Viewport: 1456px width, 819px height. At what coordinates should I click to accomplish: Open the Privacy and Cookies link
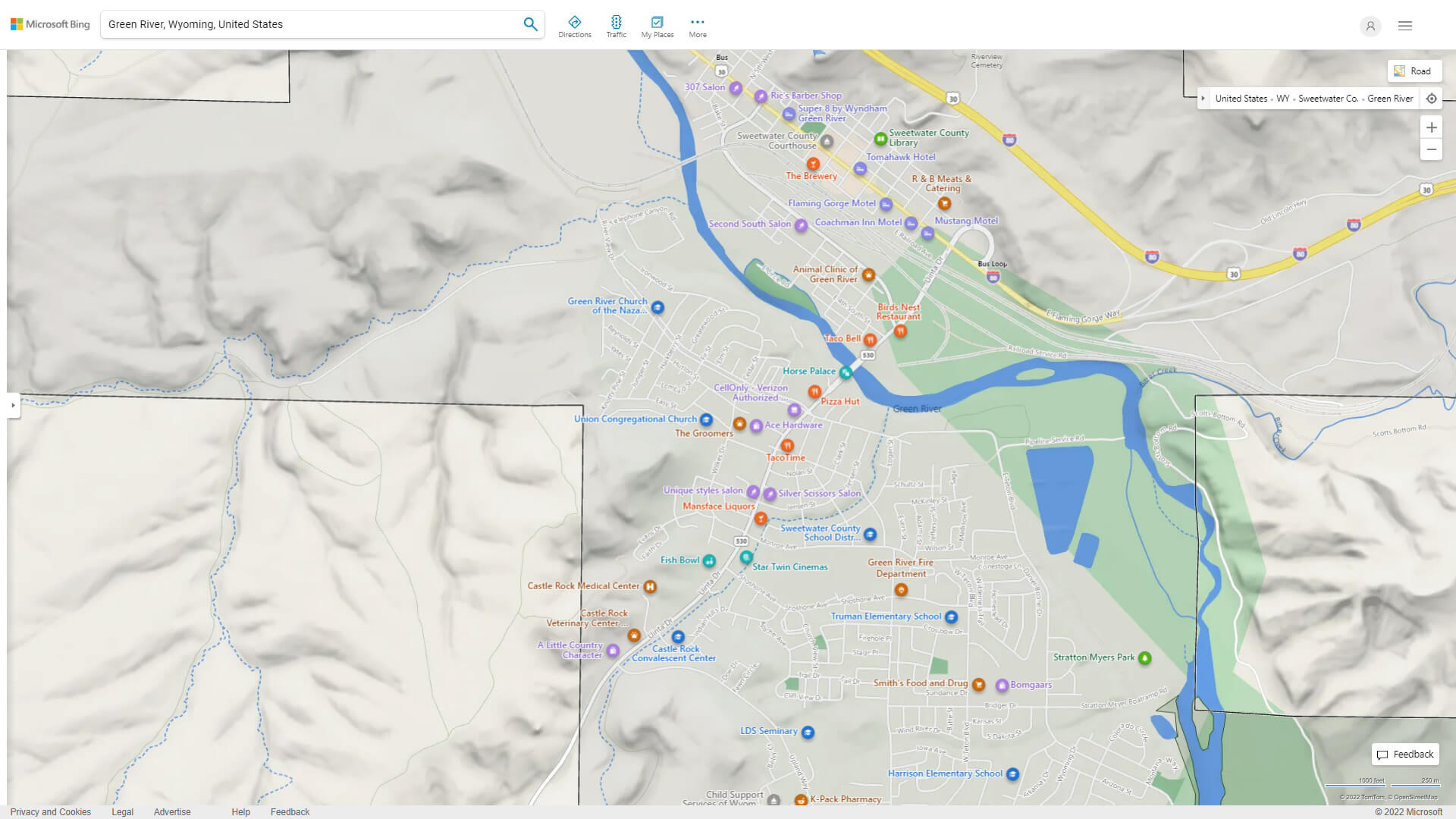pyautogui.click(x=51, y=811)
